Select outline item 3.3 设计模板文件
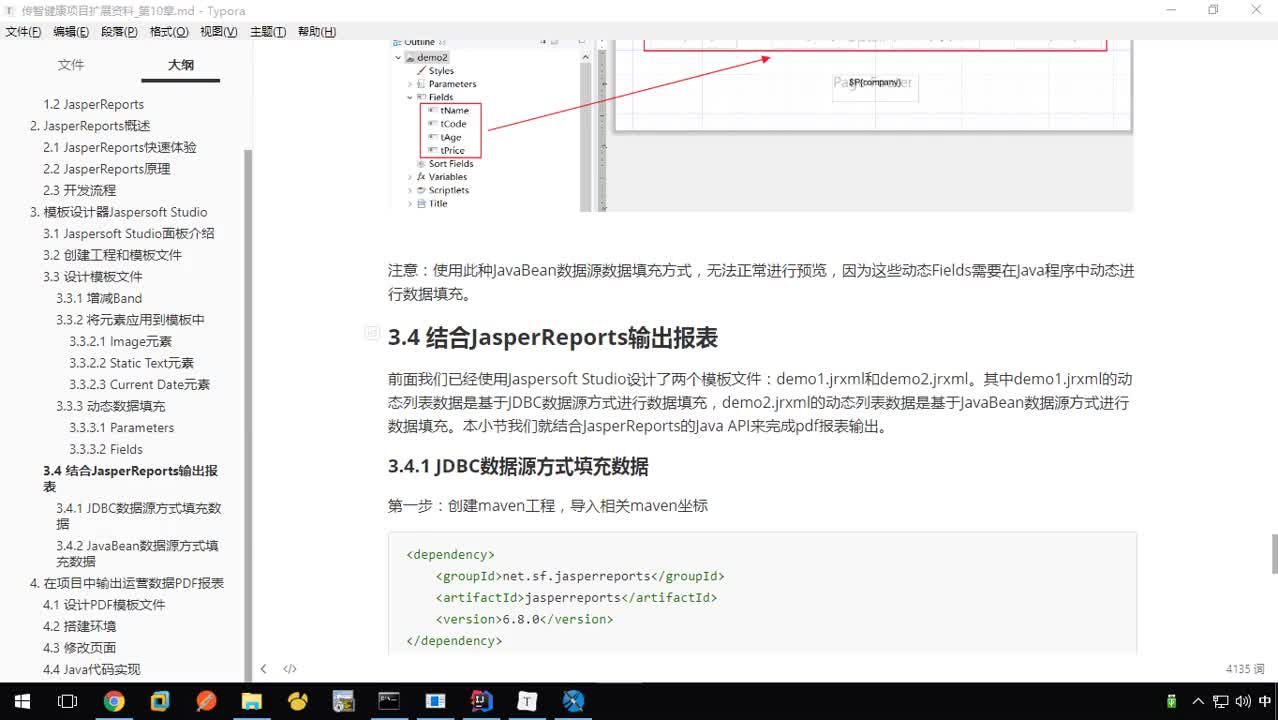Viewport: 1278px width, 720px height. coord(93,277)
